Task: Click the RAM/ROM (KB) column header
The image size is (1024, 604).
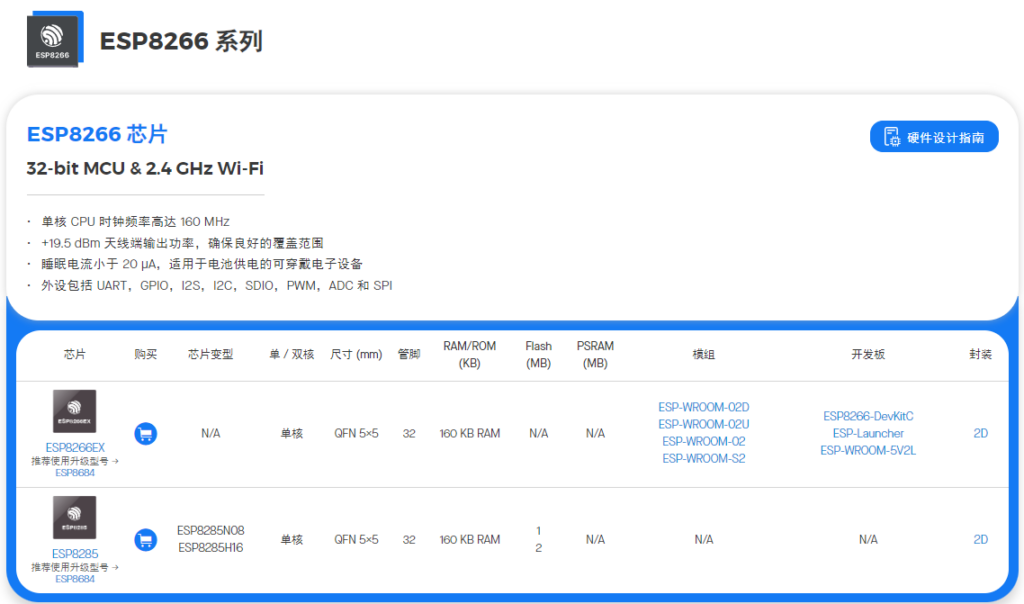Action: click(470, 355)
